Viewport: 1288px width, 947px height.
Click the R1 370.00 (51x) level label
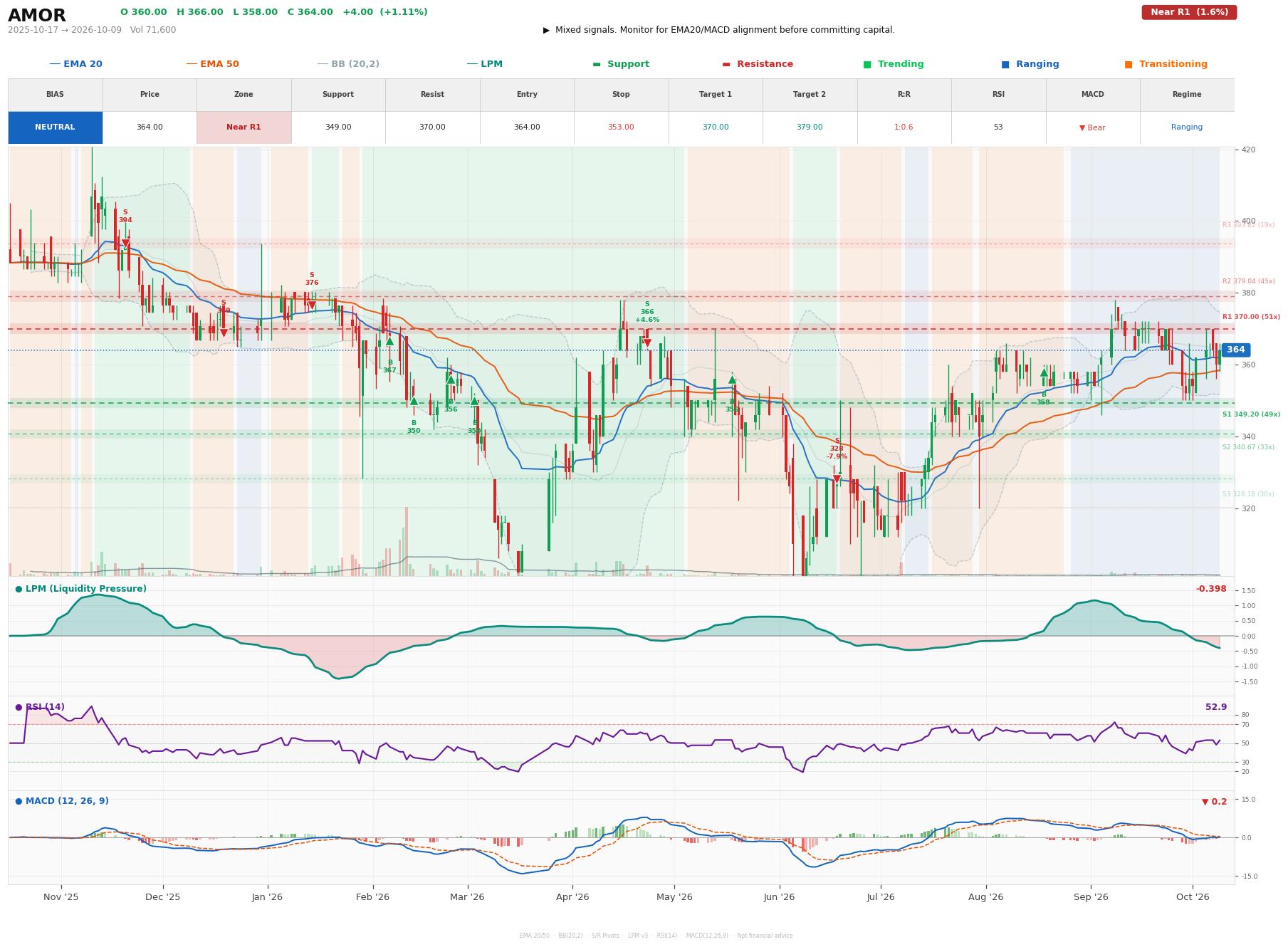click(x=1251, y=317)
